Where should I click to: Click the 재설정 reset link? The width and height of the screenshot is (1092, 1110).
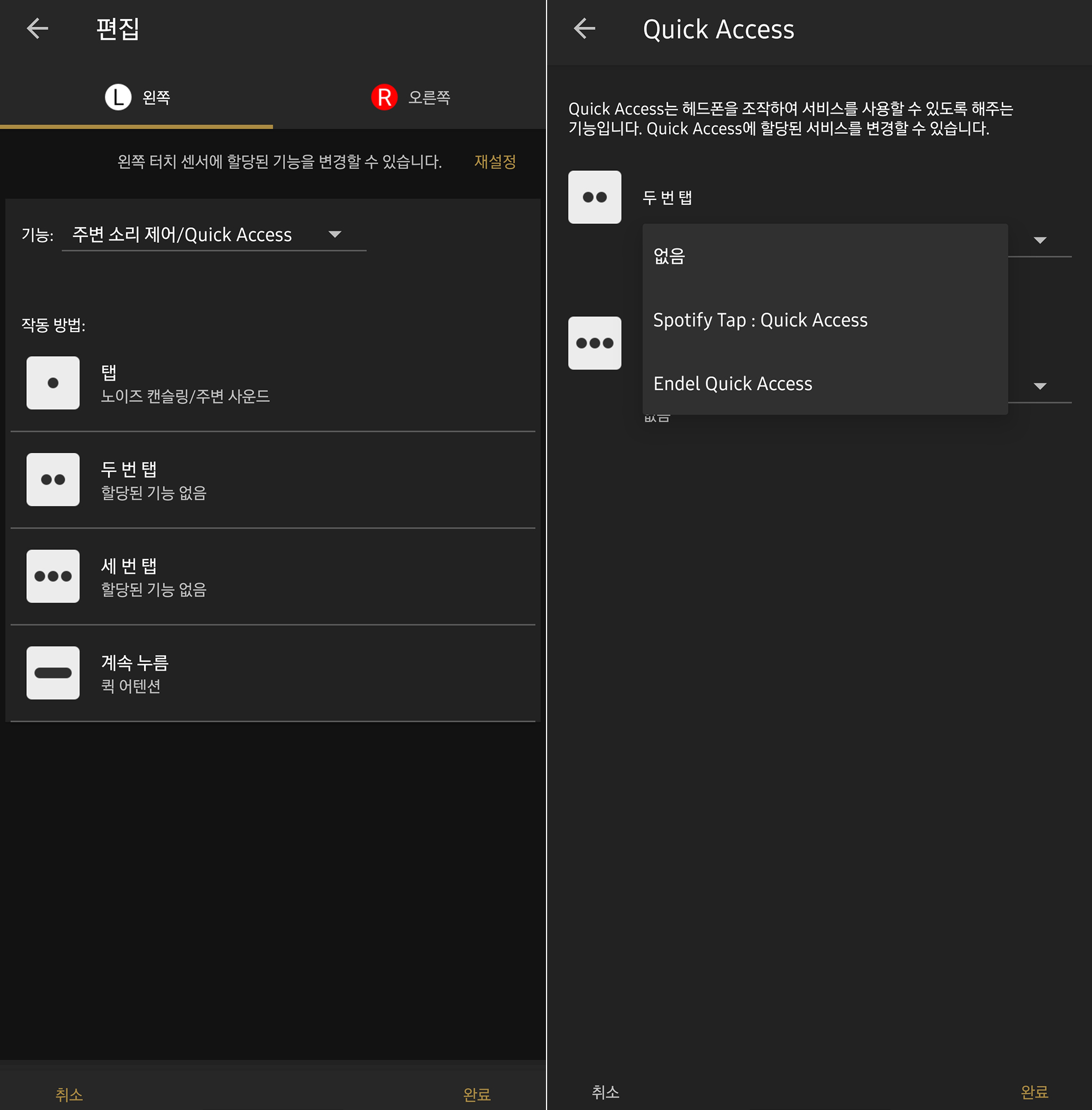coord(494,162)
